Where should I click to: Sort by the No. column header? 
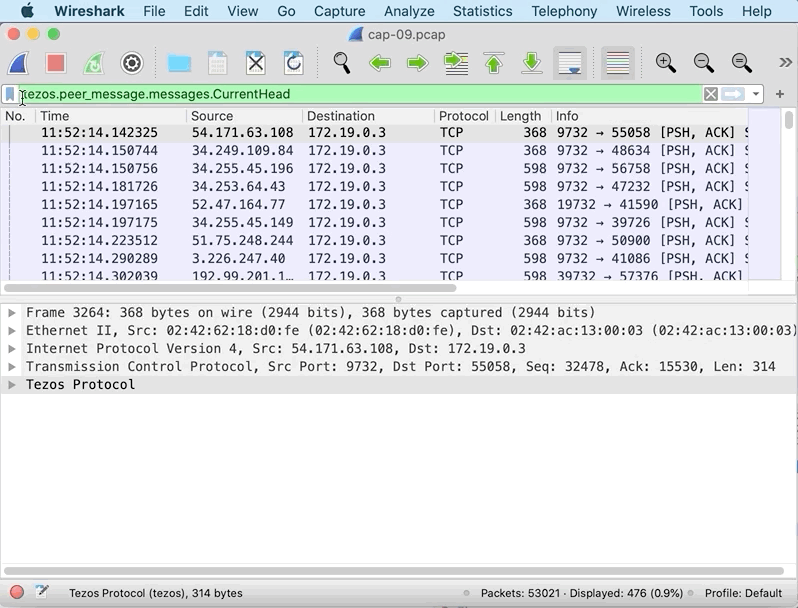pos(18,116)
